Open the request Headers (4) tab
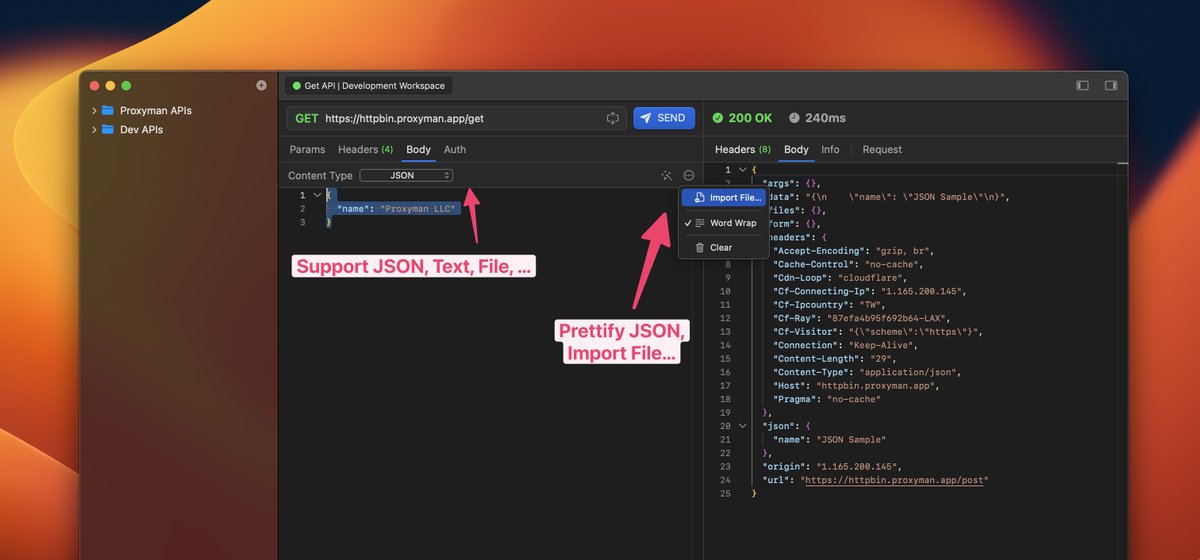Viewport: 1200px width, 560px height. click(365, 150)
